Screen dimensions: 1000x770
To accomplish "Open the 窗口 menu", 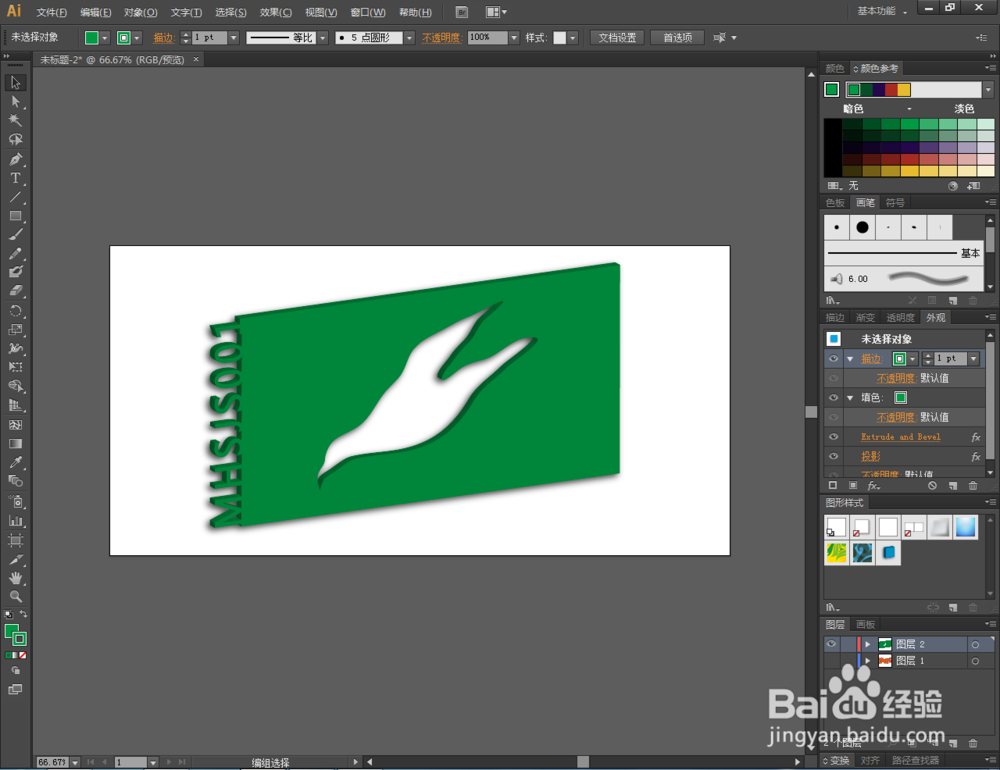I will coord(368,13).
